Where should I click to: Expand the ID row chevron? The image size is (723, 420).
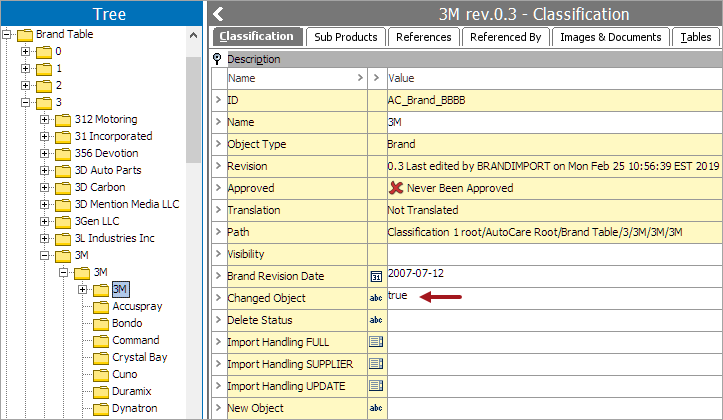pos(219,100)
